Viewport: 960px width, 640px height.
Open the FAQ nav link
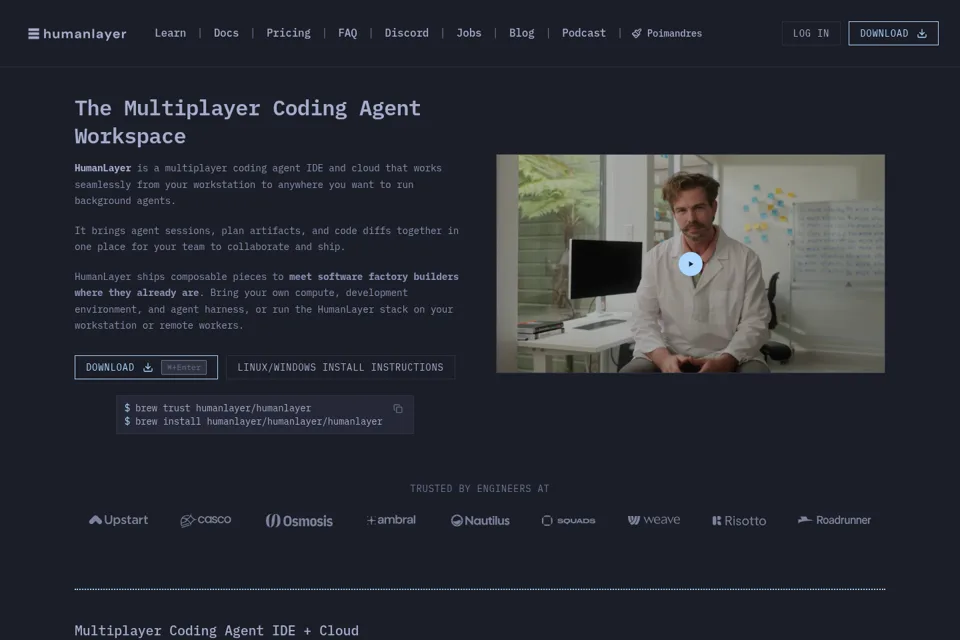tap(347, 33)
